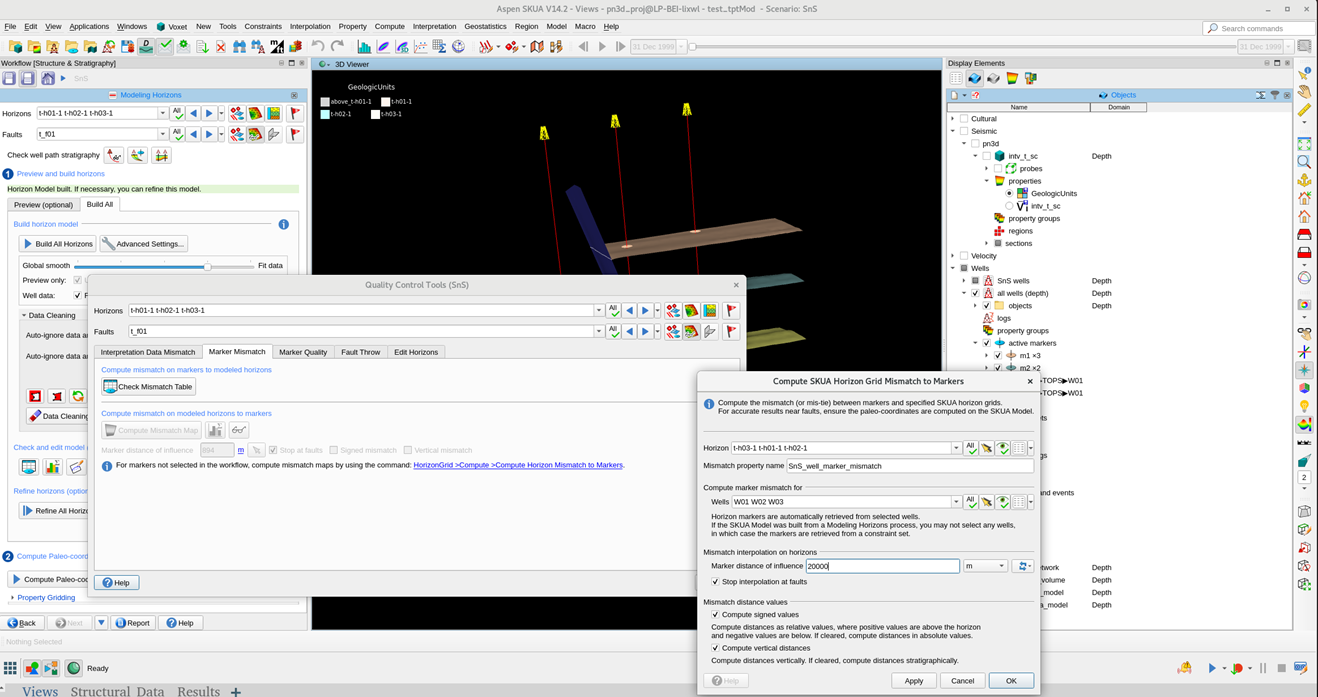Click the Build All Horizons button
Image resolution: width=1318 pixels, height=697 pixels.
[x=58, y=244]
